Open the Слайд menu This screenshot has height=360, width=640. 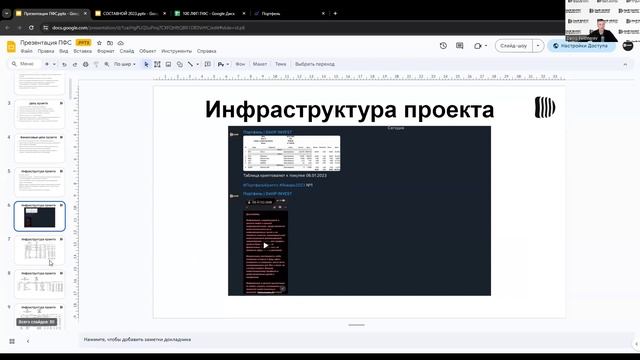[127, 51]
